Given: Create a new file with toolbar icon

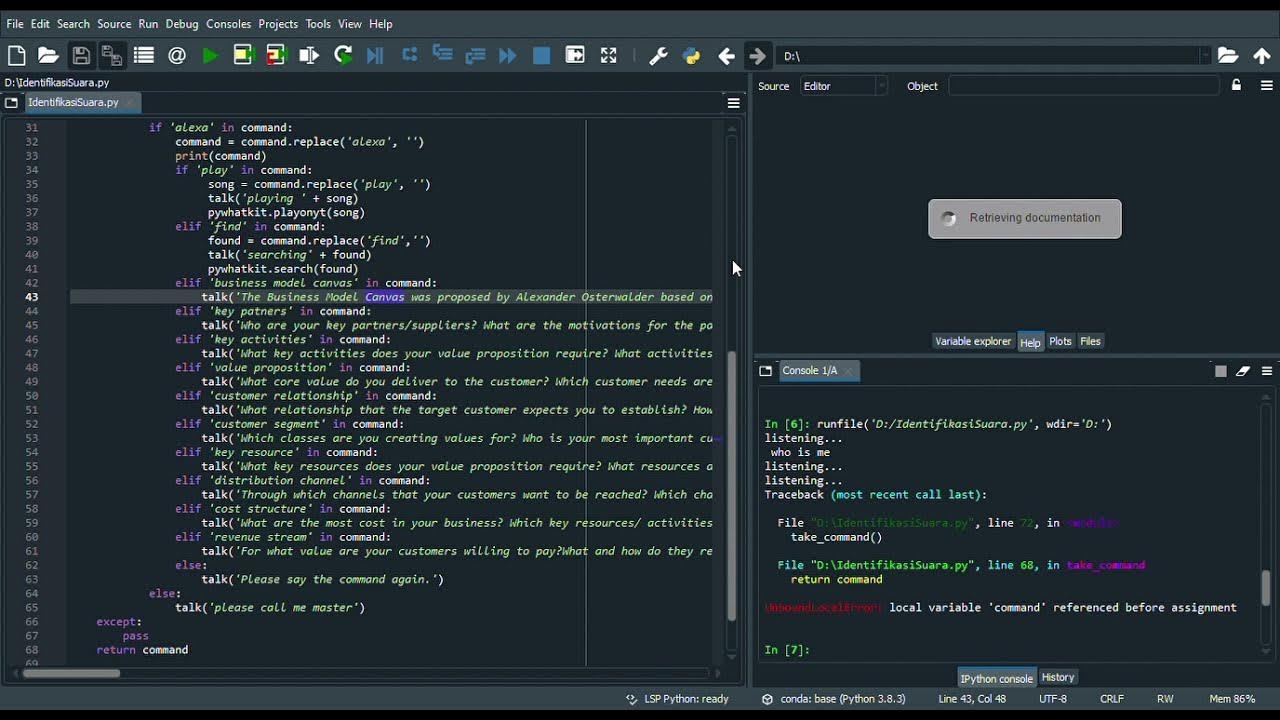Looking at the screenshot, I should pos(16,56).
